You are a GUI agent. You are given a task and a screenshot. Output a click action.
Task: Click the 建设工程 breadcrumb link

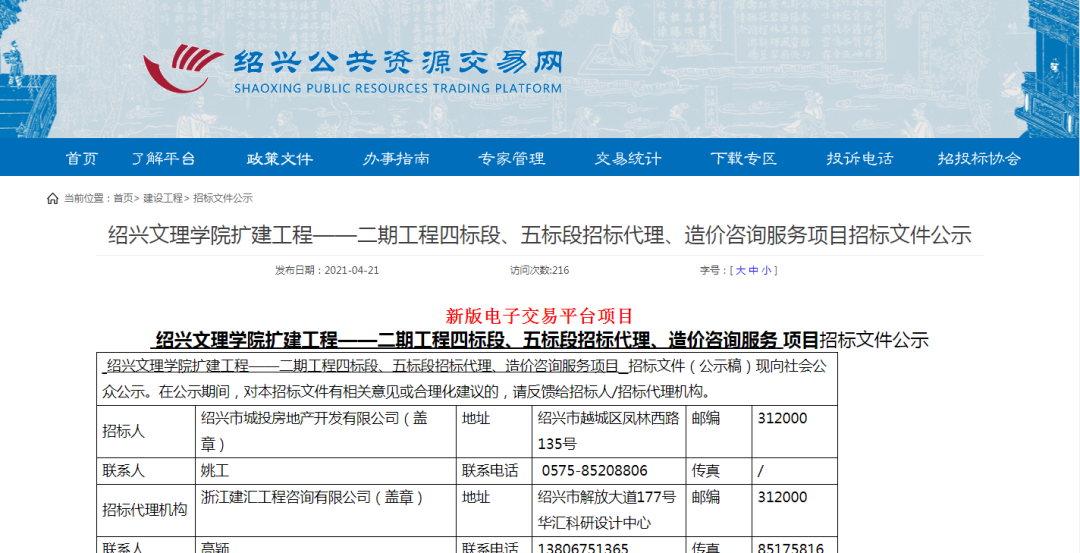[x=163, y=198]
